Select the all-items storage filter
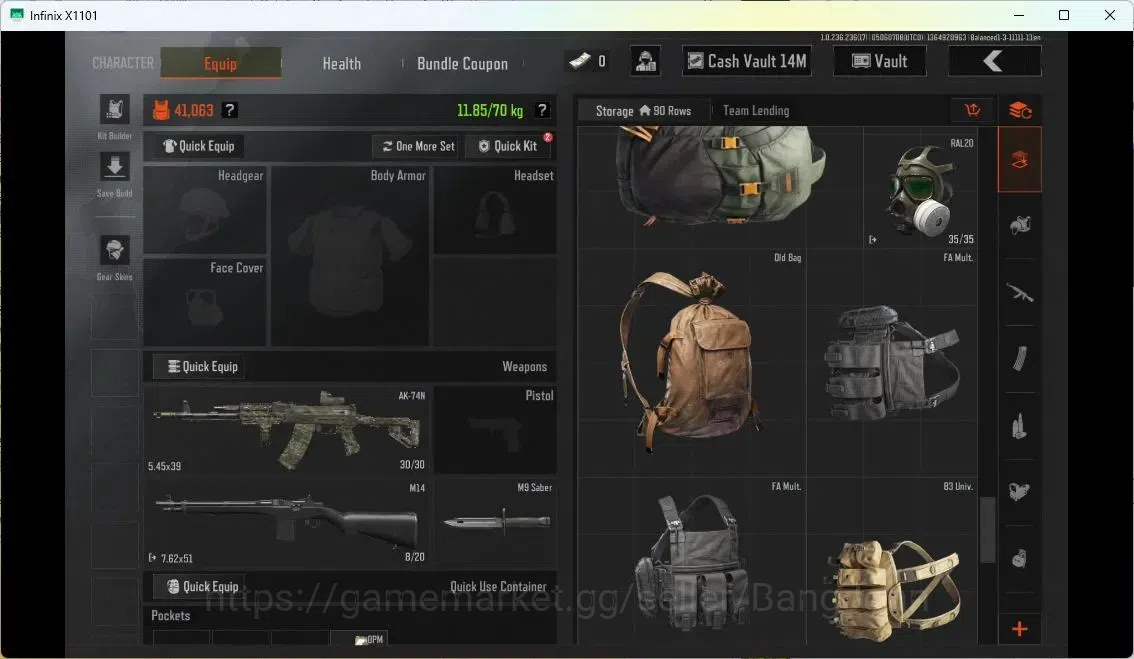 pos(1020,160)
